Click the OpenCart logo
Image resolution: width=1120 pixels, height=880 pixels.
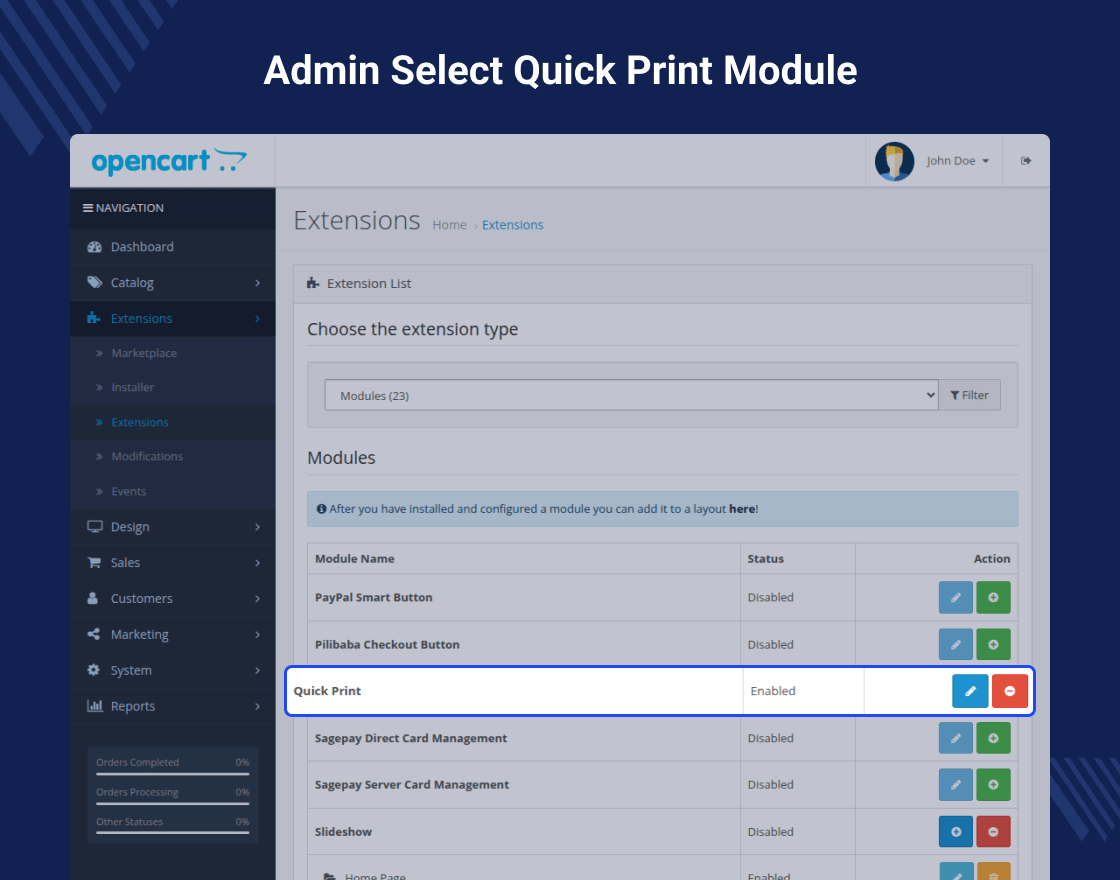pos(168,162)
